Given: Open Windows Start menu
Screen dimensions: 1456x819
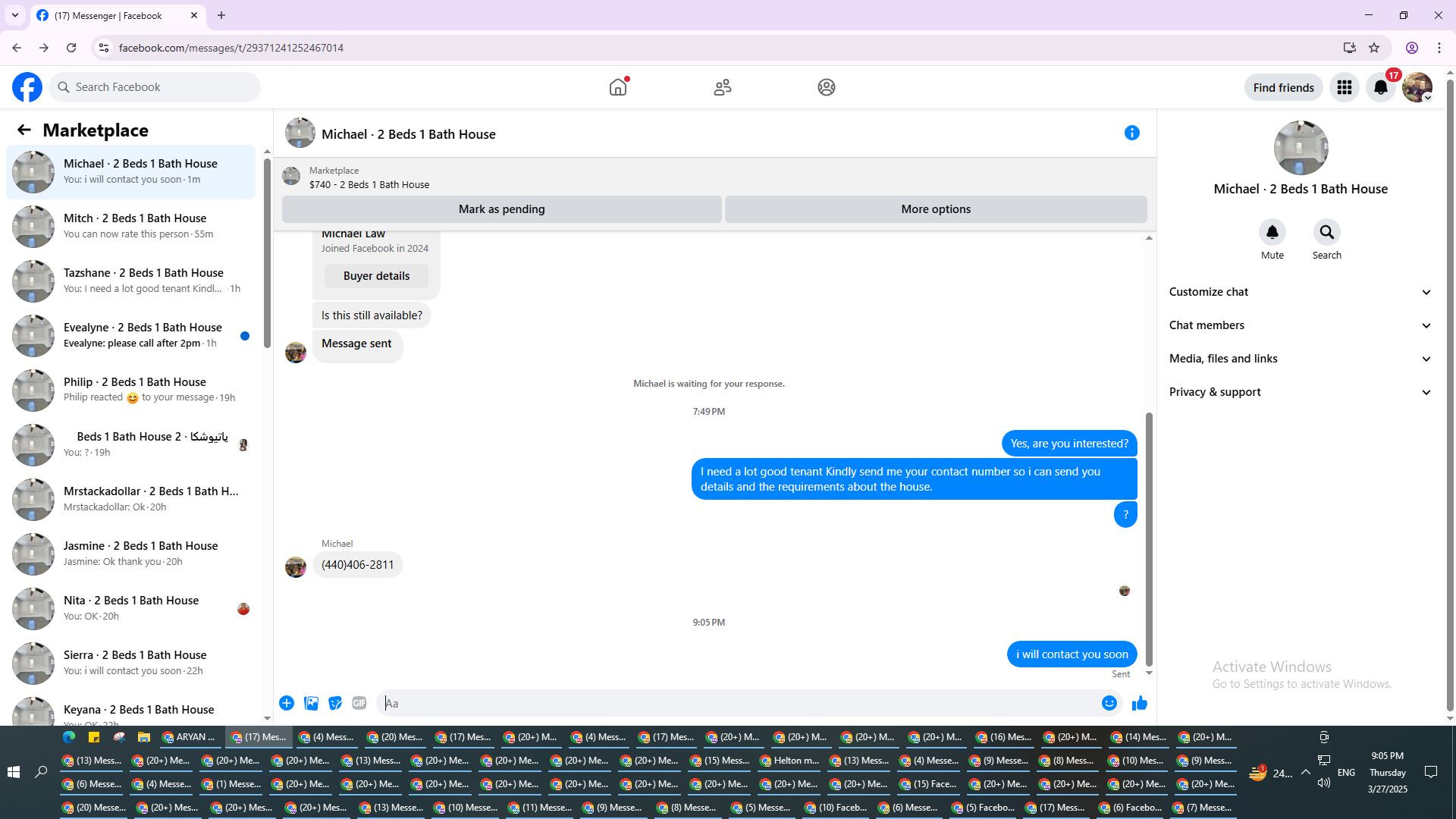Looking at the screenshot, I should click(13, 772).
